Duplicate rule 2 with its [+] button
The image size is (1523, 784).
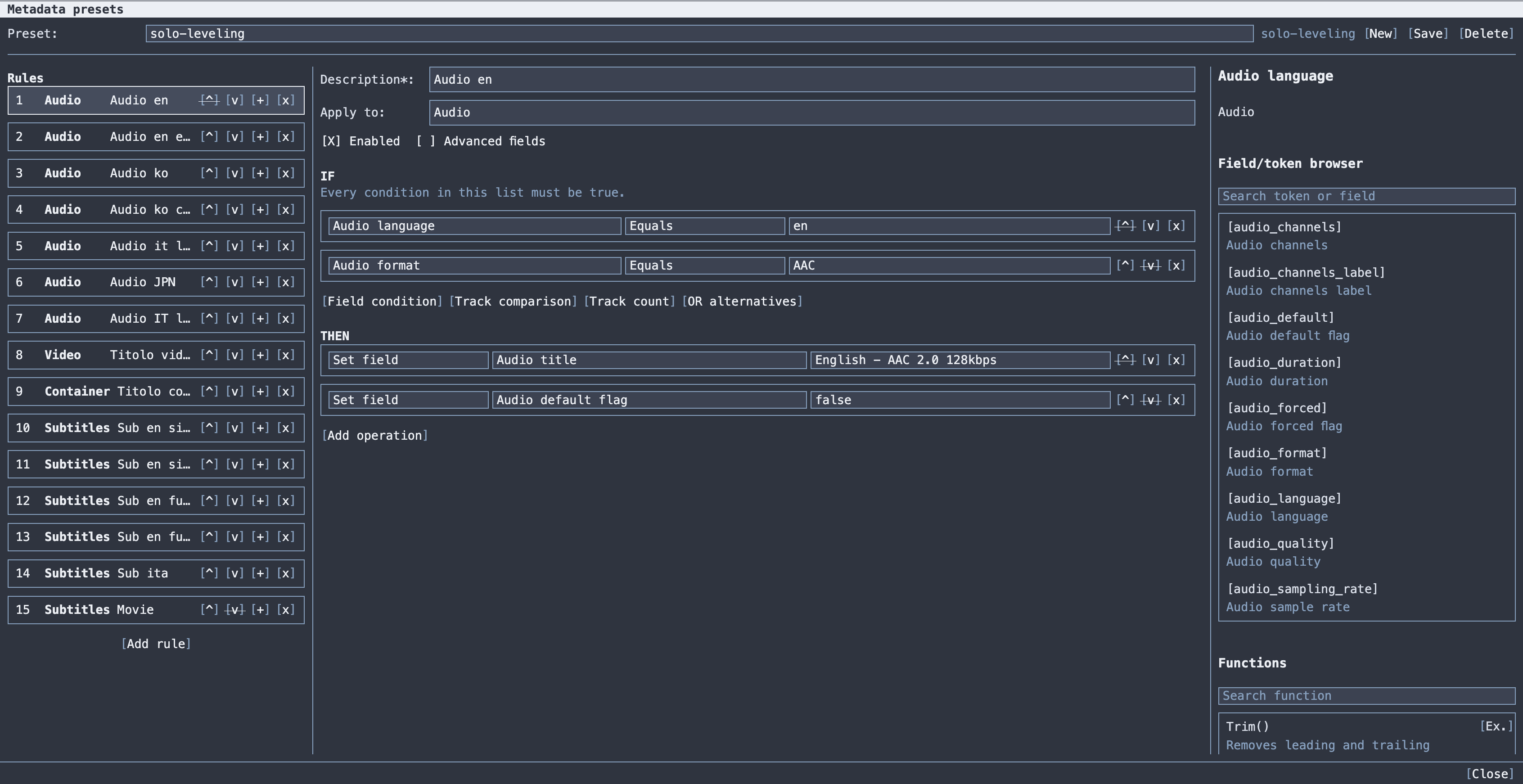coord(260,136)
